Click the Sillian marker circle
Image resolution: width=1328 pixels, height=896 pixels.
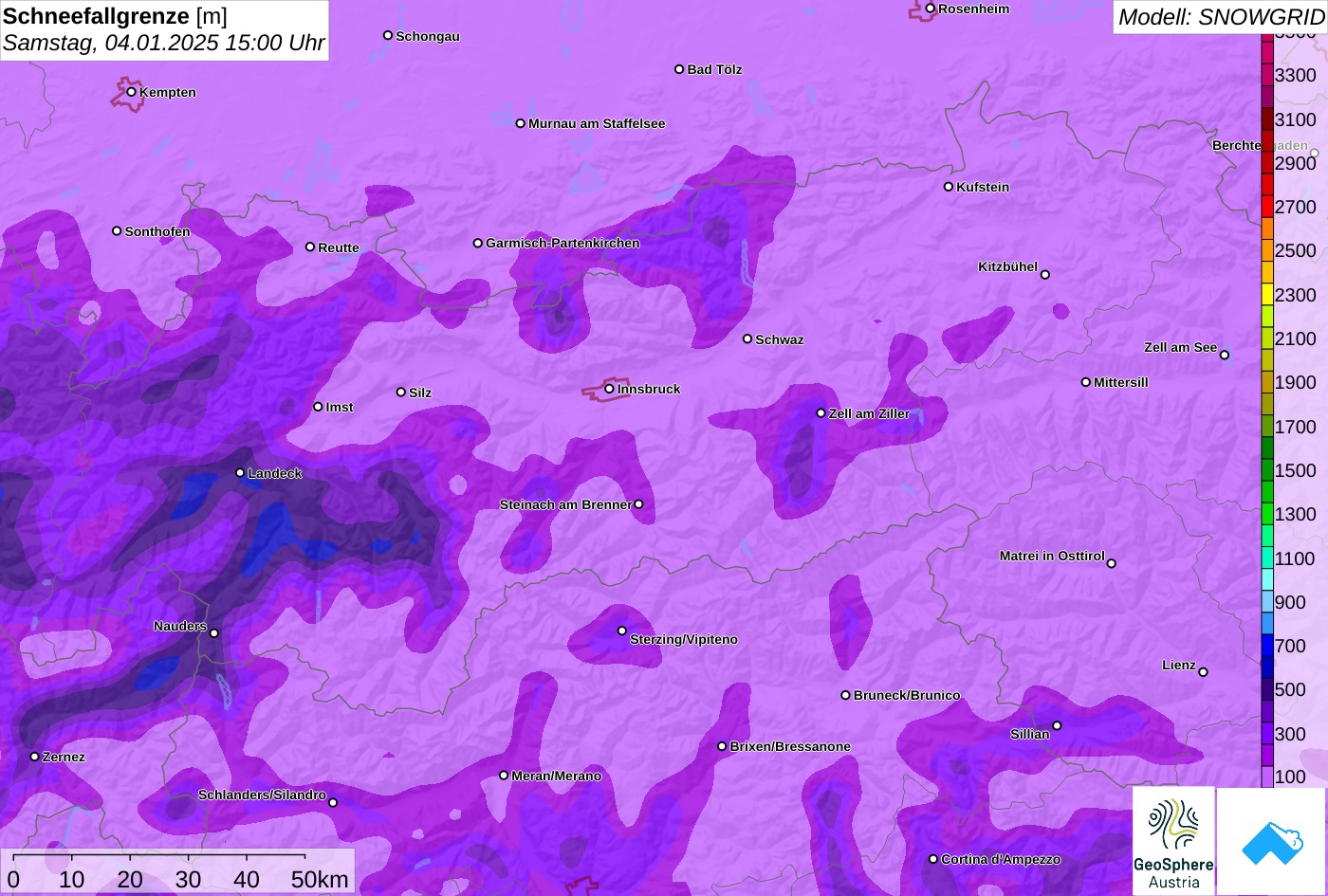[1057, 726]
